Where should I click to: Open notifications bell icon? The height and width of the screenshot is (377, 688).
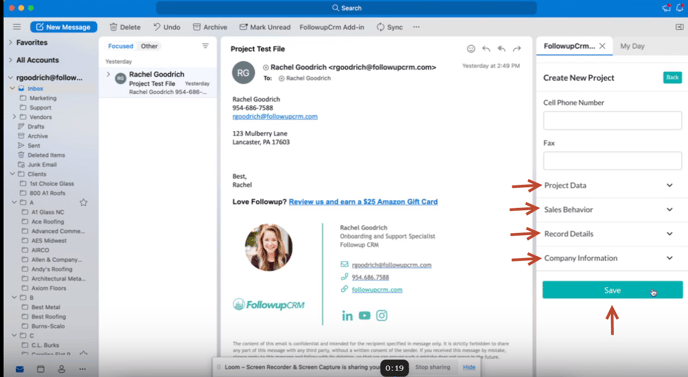coord(681,7)
